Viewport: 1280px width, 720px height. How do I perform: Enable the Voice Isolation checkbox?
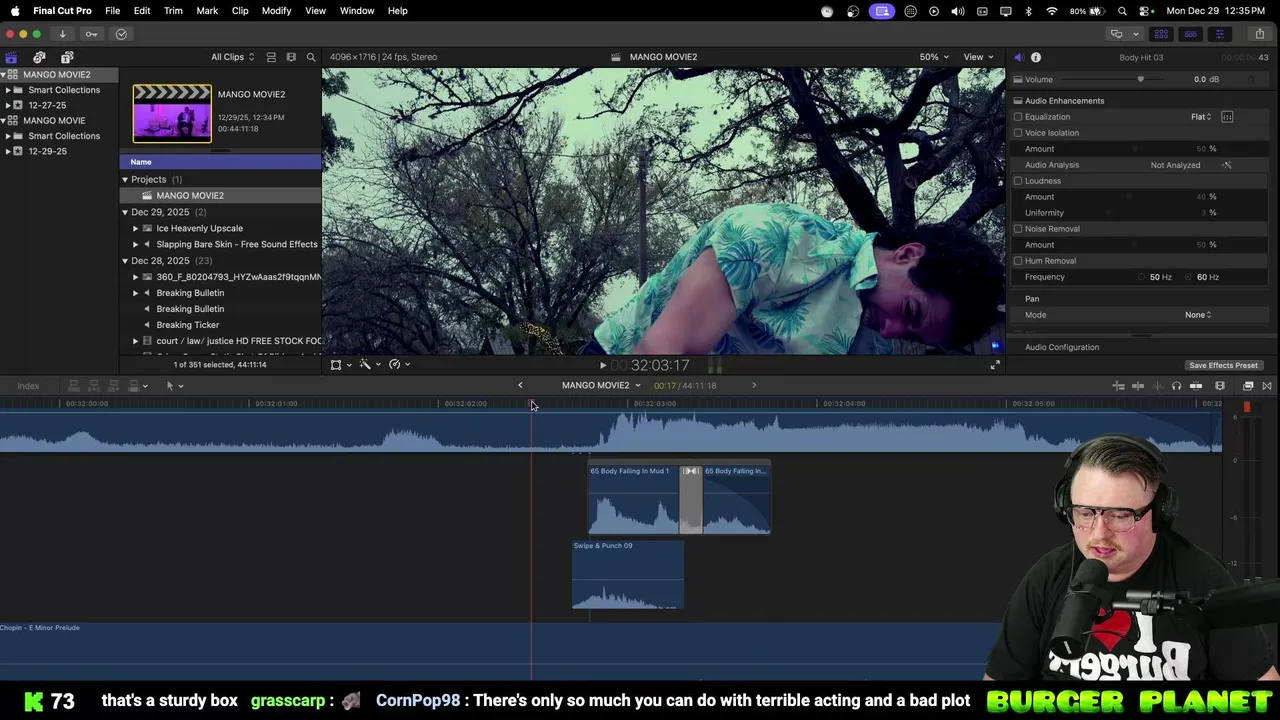coord(1018,133)
